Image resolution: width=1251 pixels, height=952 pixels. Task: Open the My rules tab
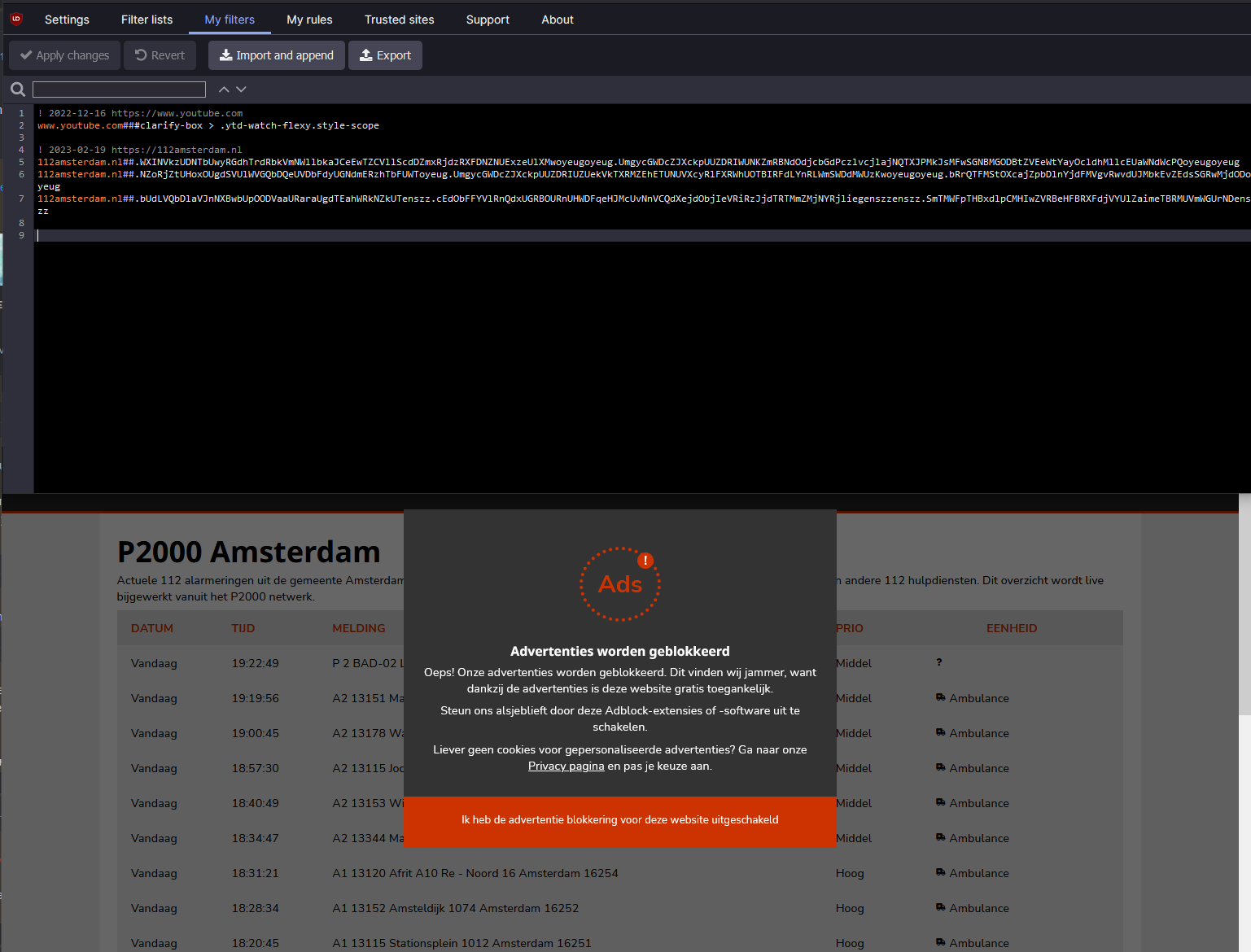pos(309,19)
